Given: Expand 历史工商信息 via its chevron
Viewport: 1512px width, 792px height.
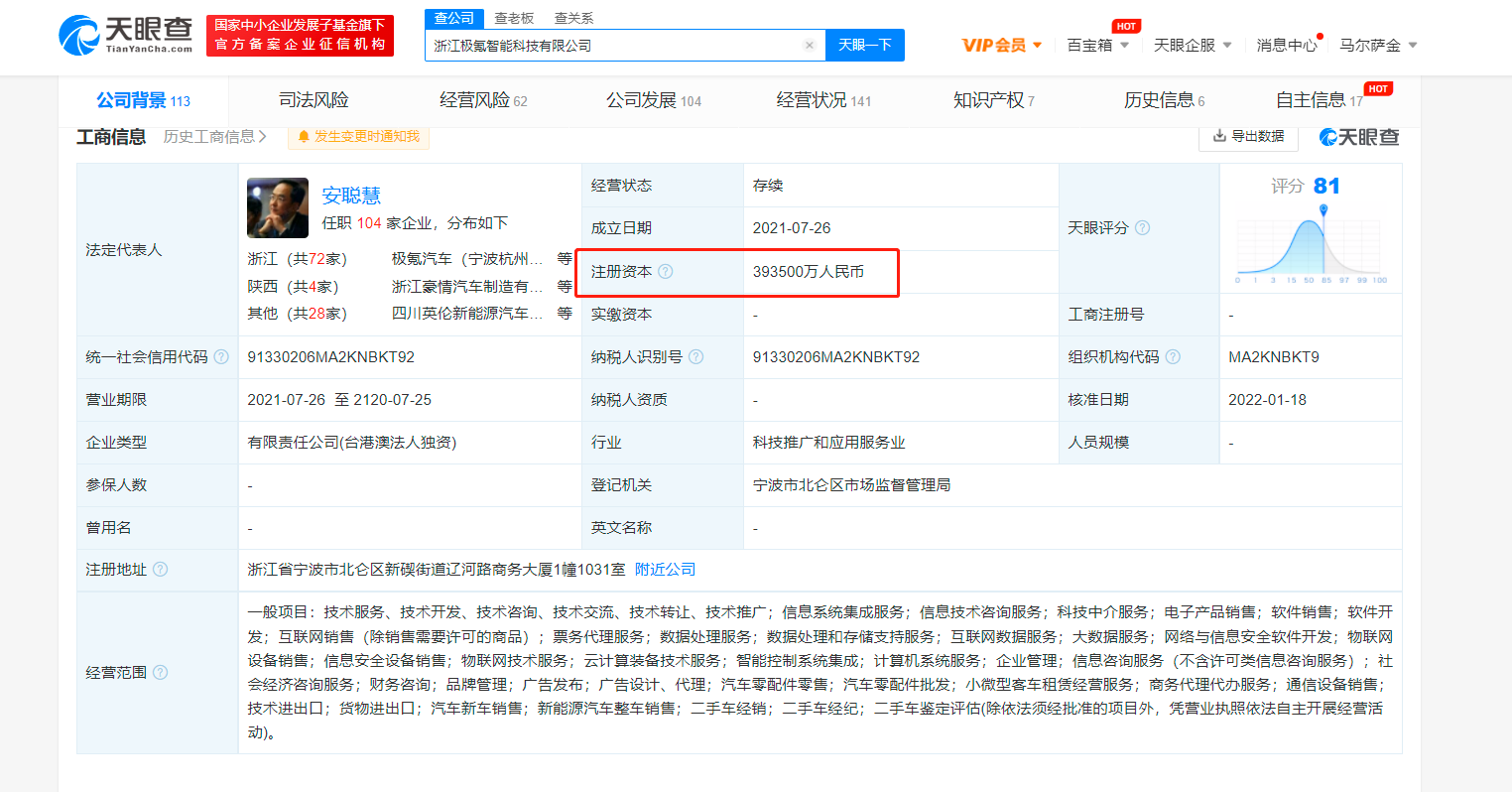Looking at the screenshot, I should [x=263, y=137].
